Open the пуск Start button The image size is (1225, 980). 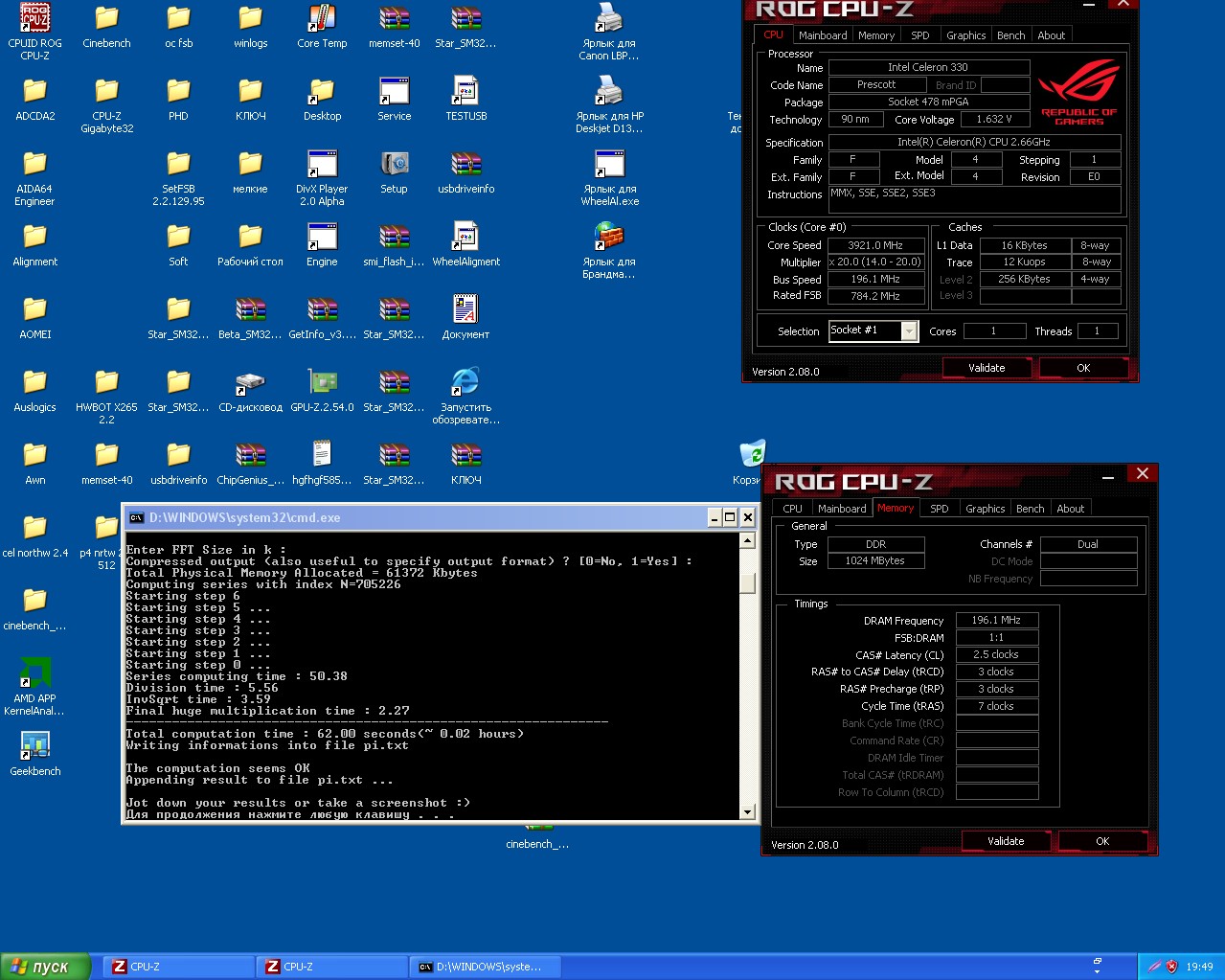pos(45,967)
